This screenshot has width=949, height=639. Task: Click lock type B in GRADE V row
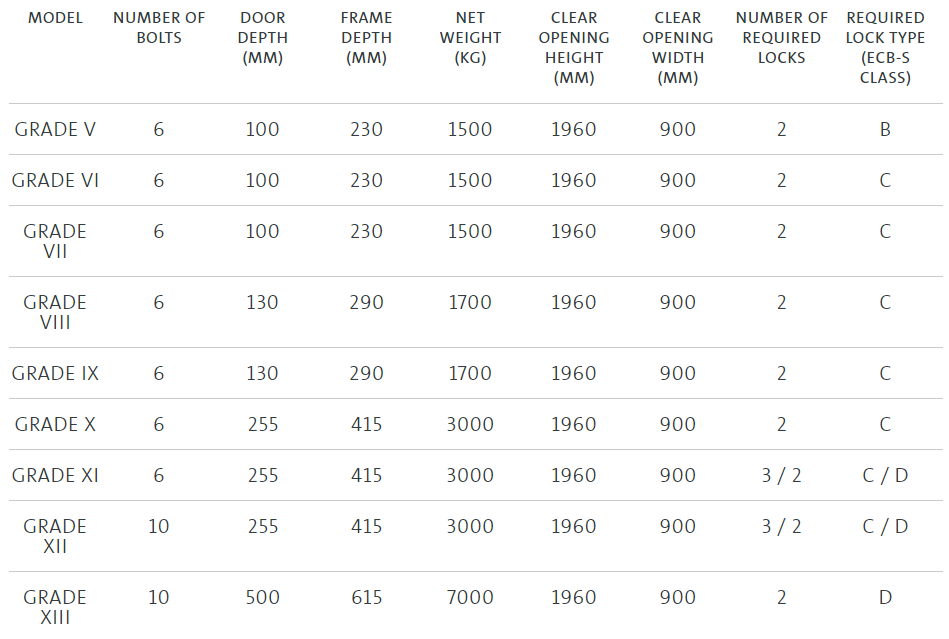pyautogui.click(x=885, y=129)
